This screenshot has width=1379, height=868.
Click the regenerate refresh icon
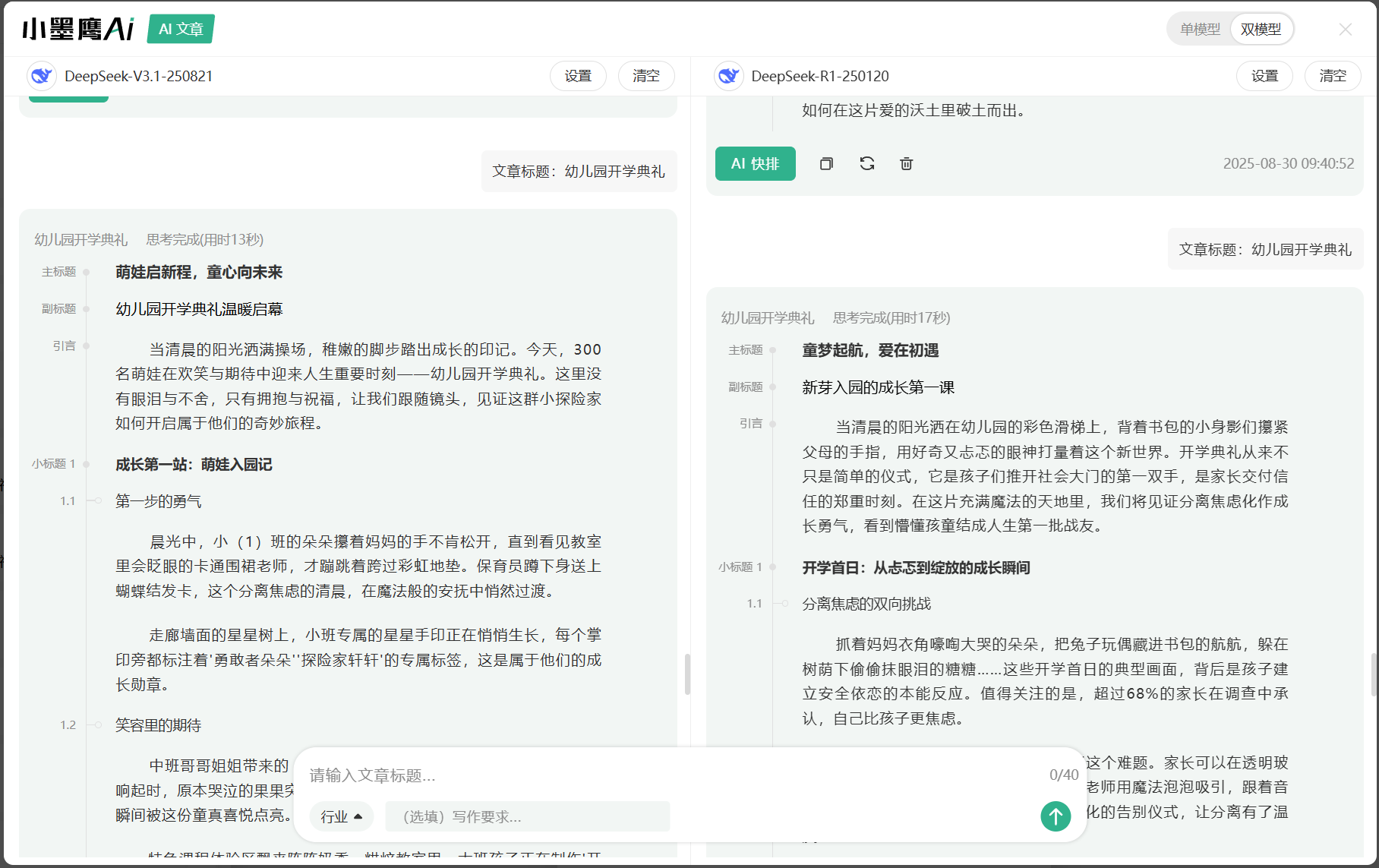(866, 163)
